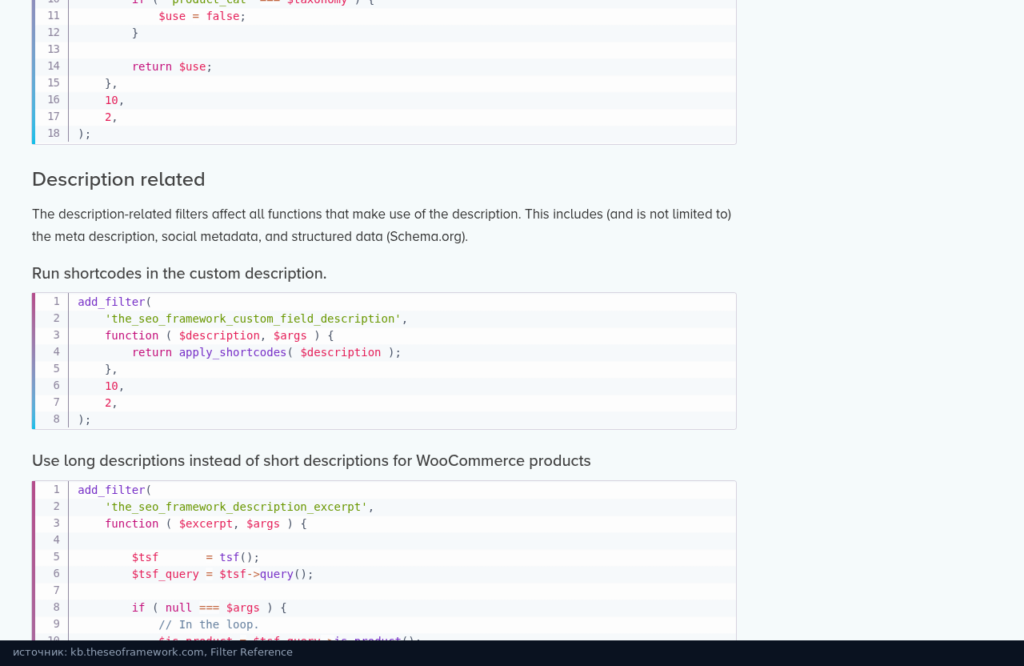
Task: Select the "Run shortcodes in the custom description." subheading
Action: 179,274
